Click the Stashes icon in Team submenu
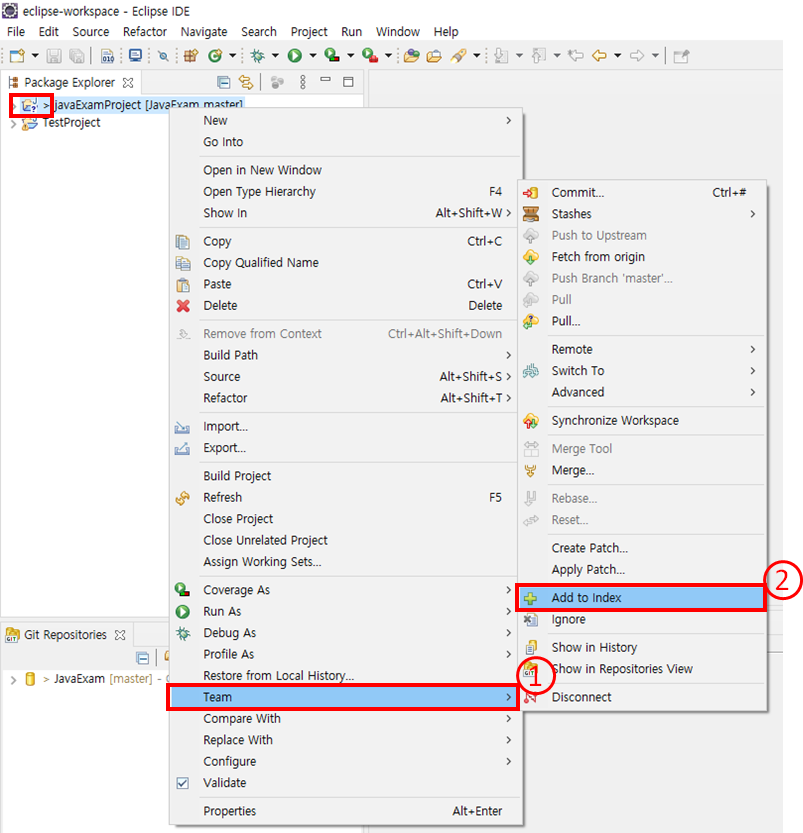This screenshot has height=833, width=803. pyautogui.click(x=531, y=214)
